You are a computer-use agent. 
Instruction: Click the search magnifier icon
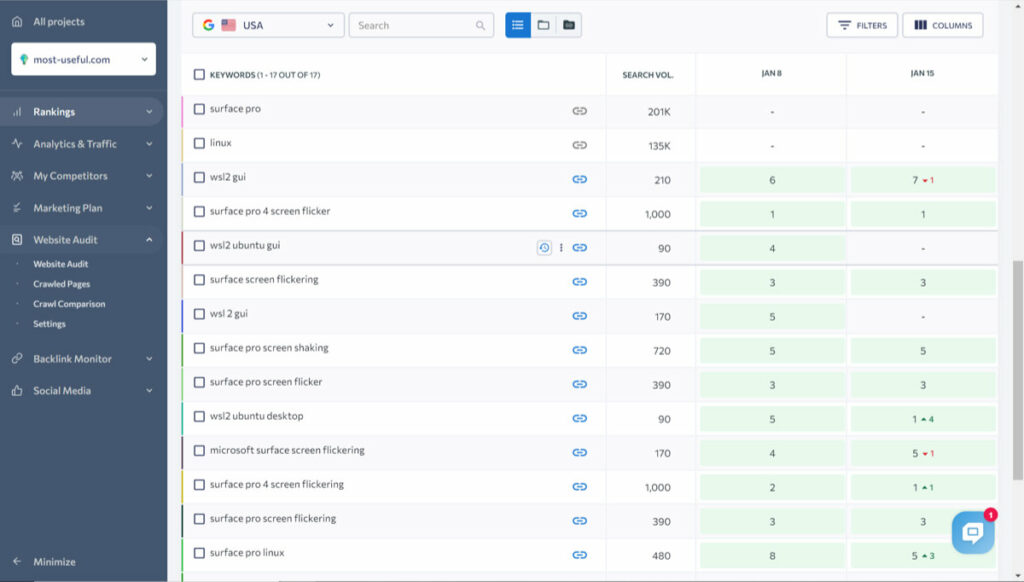480,25
